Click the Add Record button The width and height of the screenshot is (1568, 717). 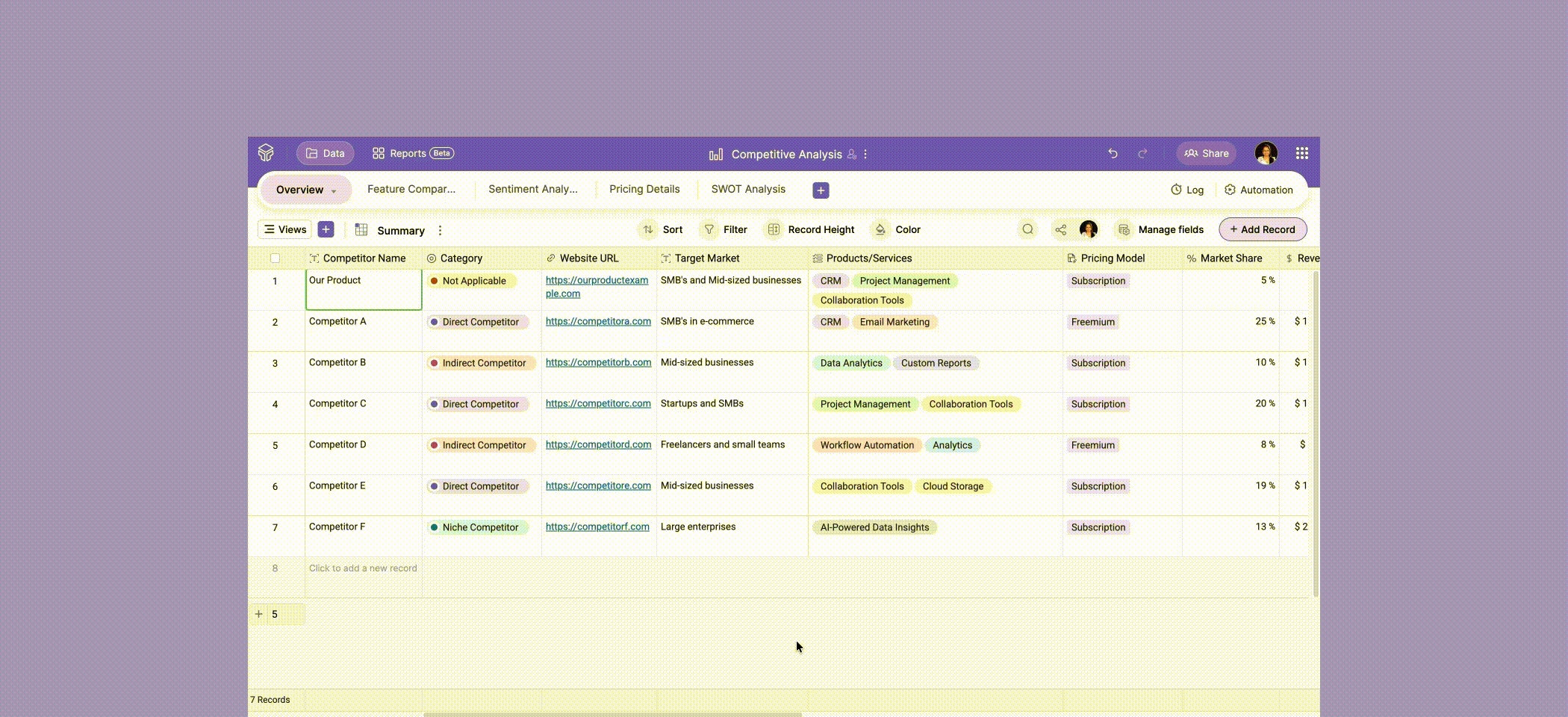(x=1262, y=229)
